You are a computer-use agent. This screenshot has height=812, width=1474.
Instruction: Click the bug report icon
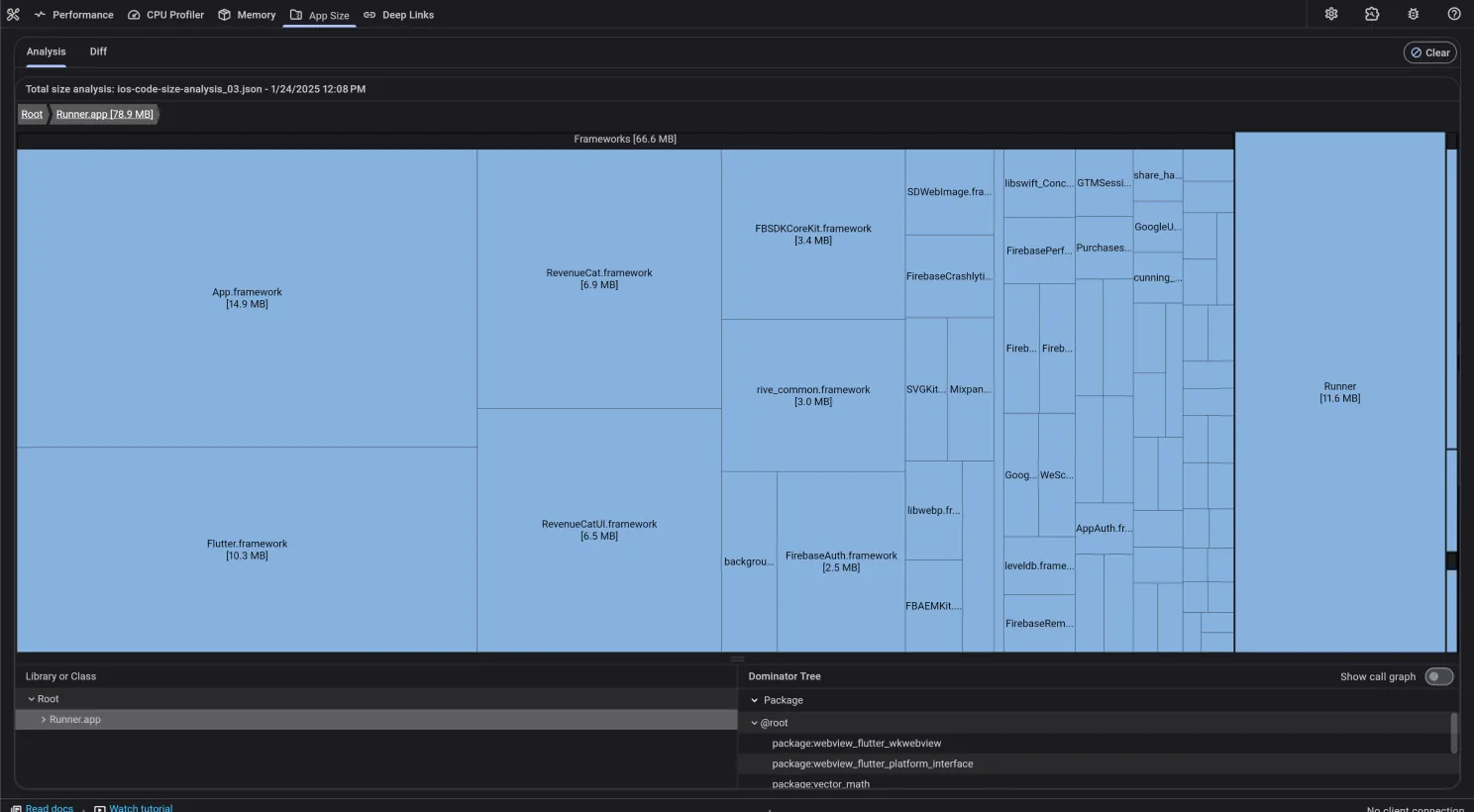coord(1413,14)
